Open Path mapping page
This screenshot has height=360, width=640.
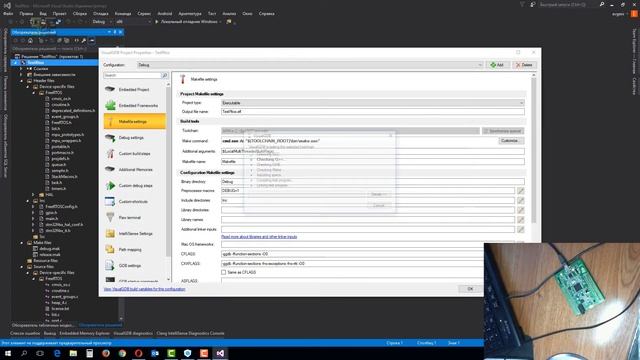click(x=135, y=249)
